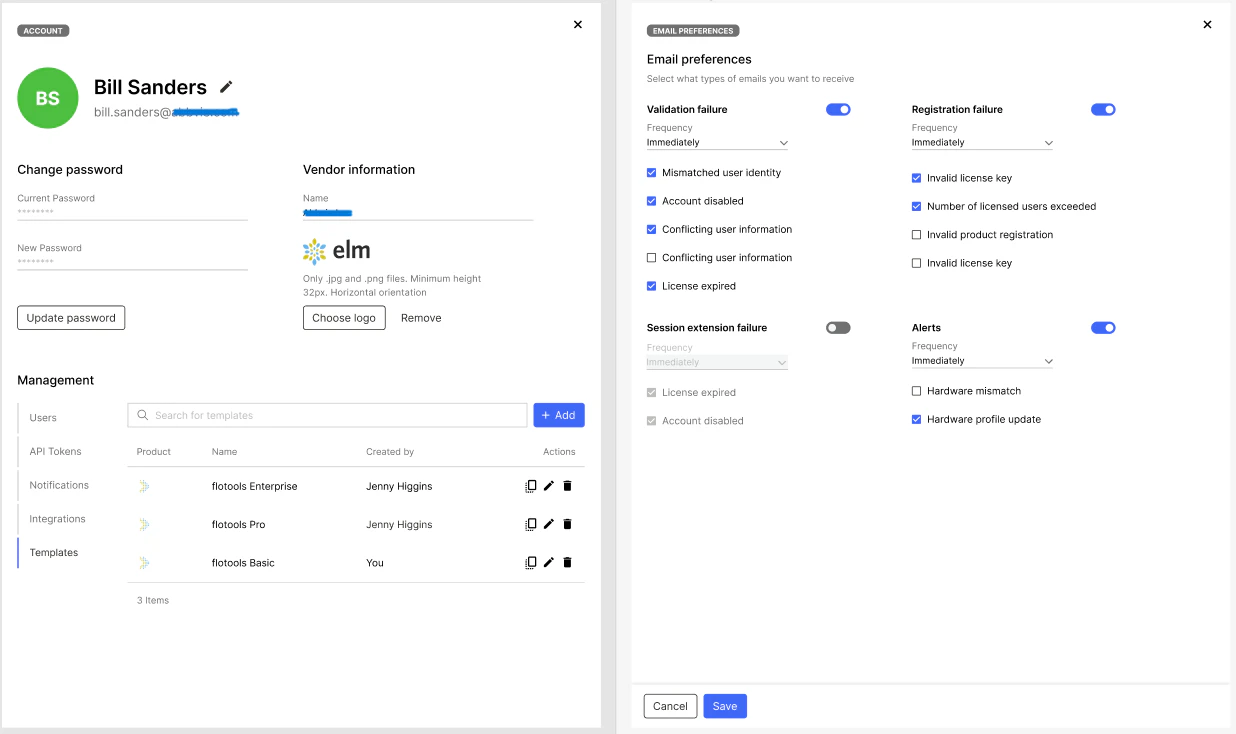Check the Invalid product registration checkbox
Viewport: 1236px width, 734px height.
click(916, 234)
